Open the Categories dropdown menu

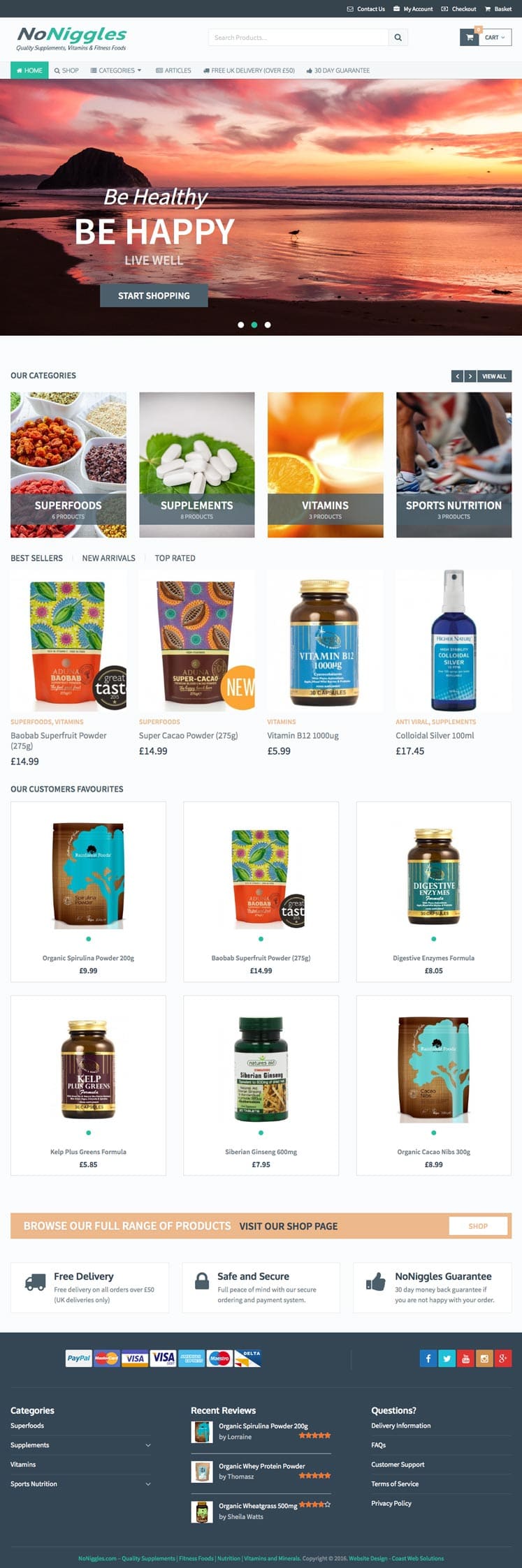[116, 71]
